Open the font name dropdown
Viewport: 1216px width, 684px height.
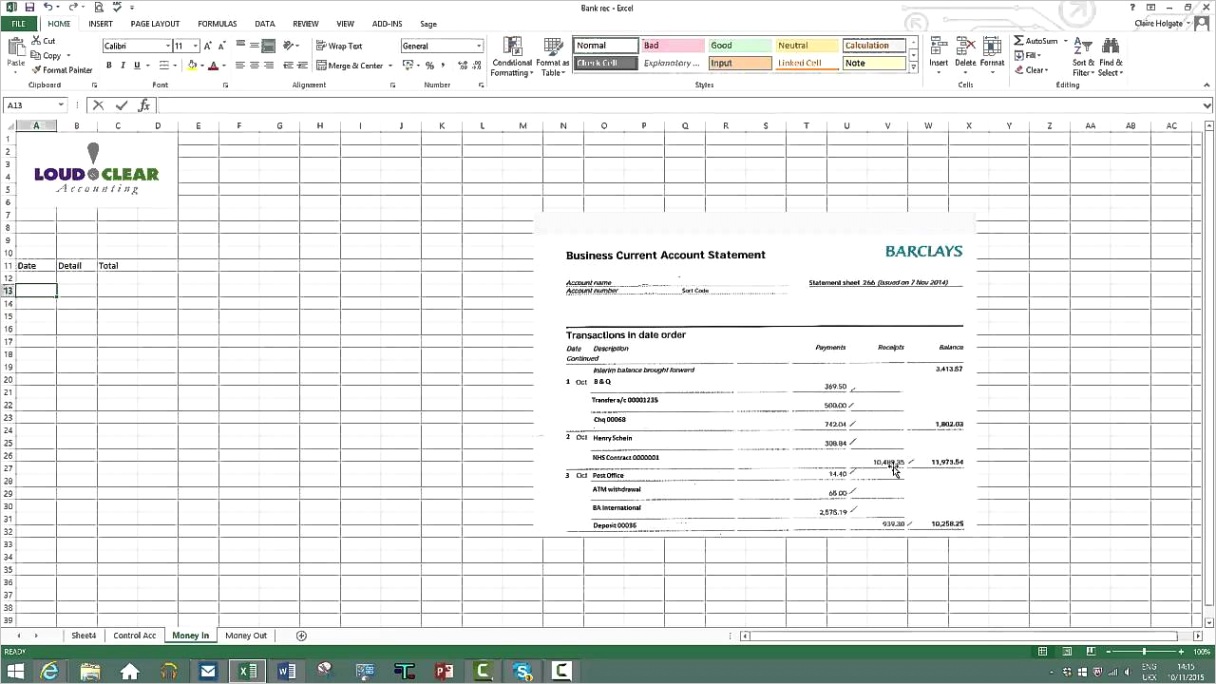tap(166, 46)
